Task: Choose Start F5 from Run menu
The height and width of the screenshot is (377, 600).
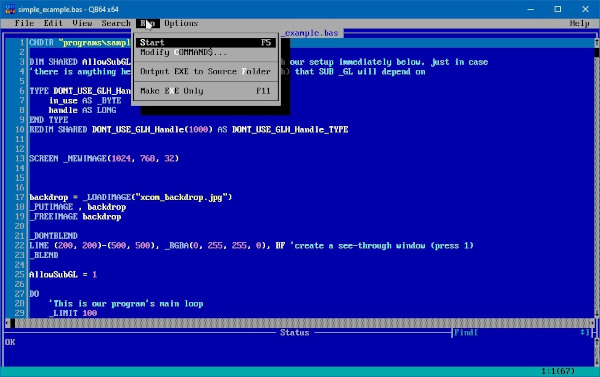Action: point(205,42)
